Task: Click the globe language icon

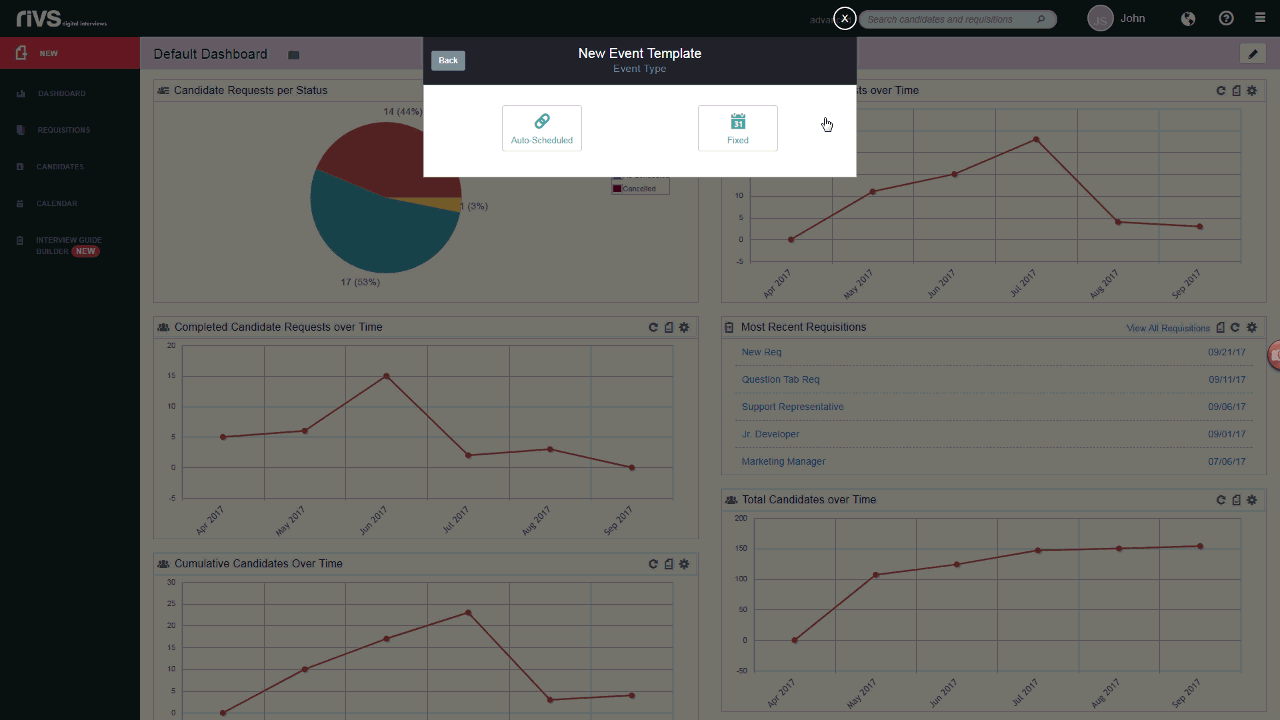Action: click(x=1188, y=18)
